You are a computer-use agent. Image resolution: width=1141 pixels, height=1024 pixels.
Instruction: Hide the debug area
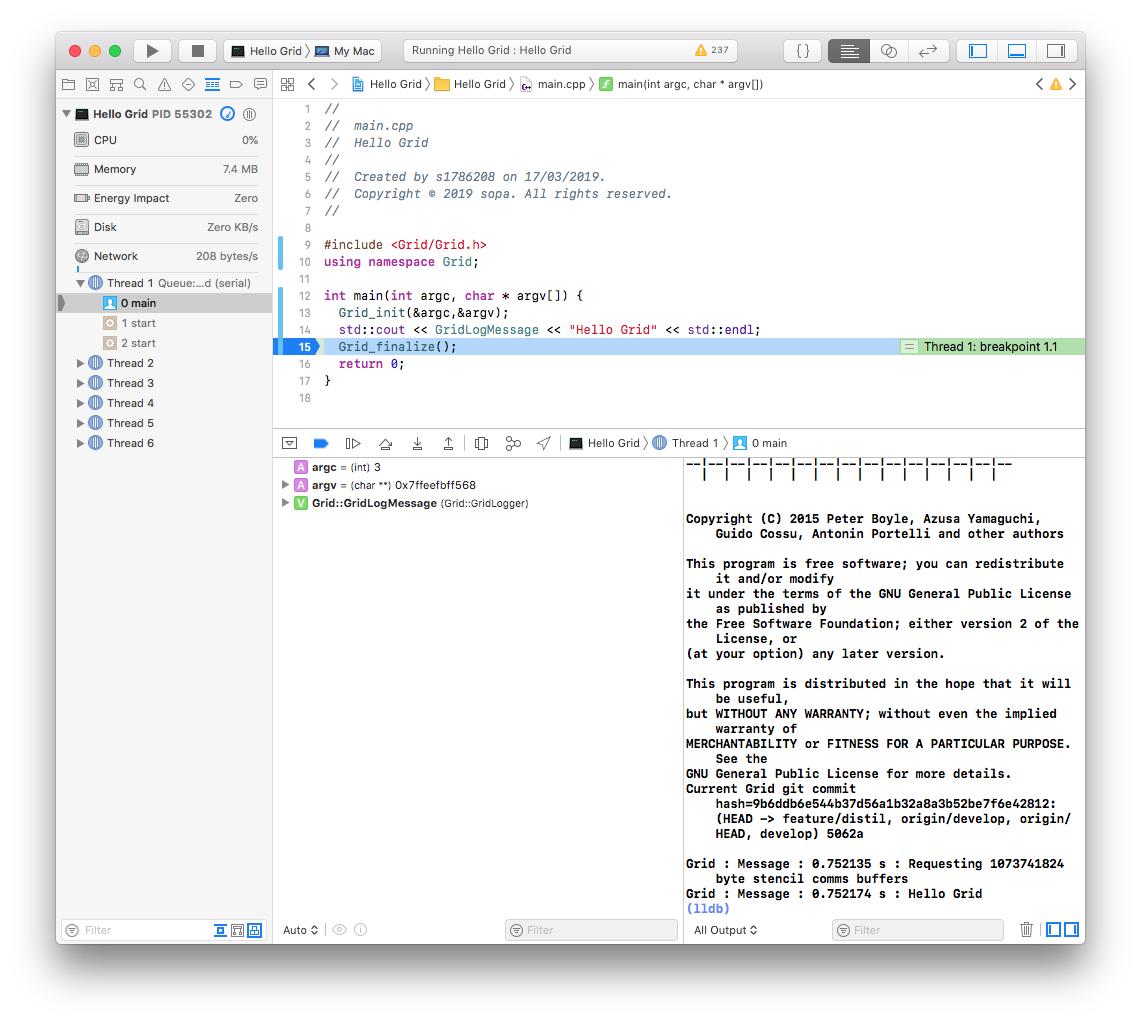coord(290,443)
